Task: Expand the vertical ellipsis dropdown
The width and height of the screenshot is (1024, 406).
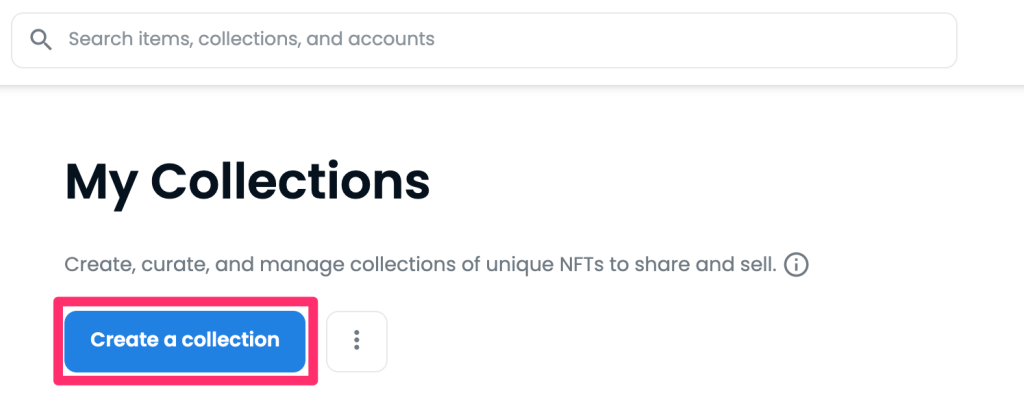Action: [357, 341]
